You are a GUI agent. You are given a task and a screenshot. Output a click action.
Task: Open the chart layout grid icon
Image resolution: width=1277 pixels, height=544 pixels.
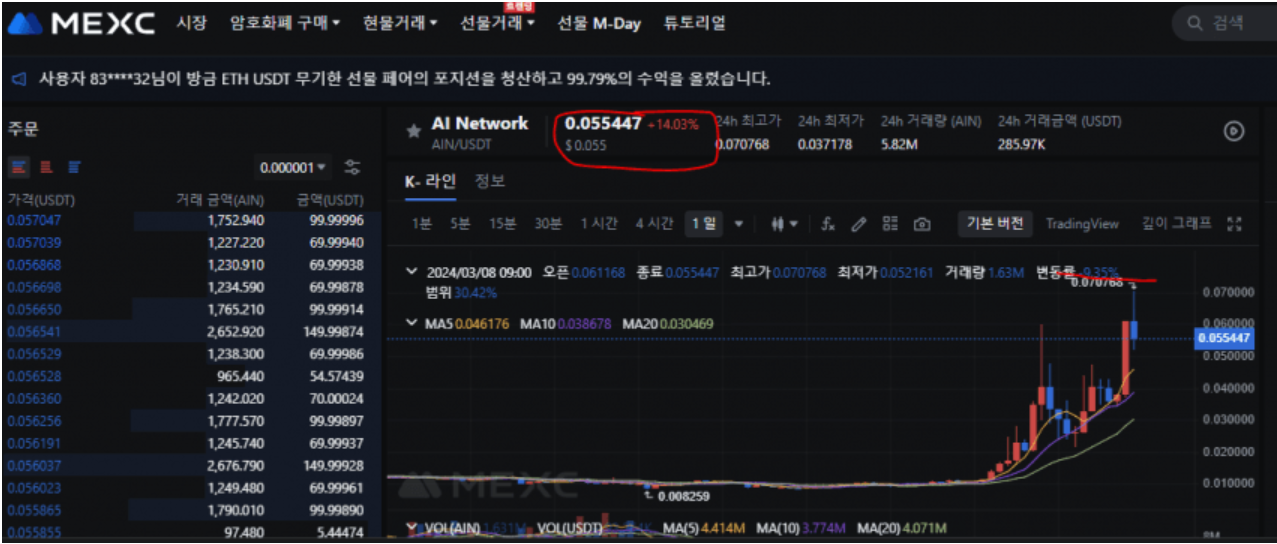tap(890, 224)
